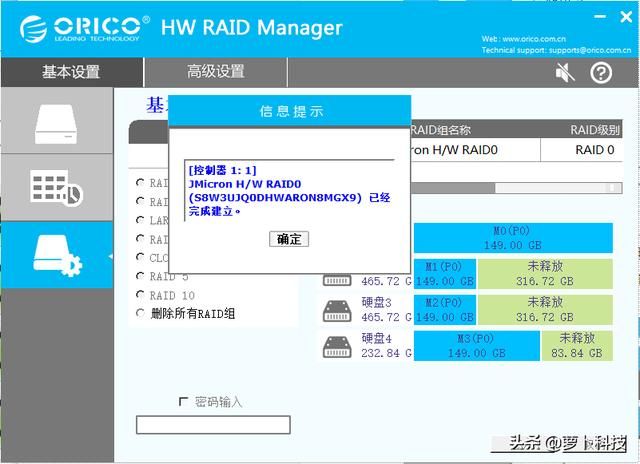Minimize the HW RAID Manager window
Screen dimensions: 640x464
[x=600, y=17]
